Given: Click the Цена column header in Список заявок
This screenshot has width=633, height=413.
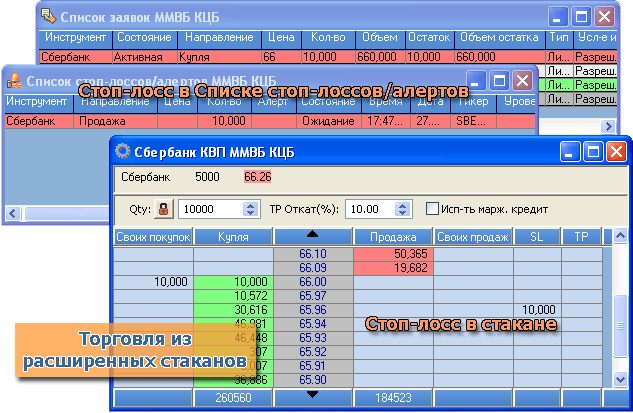Looking at the screenshot, I should 281,38.
